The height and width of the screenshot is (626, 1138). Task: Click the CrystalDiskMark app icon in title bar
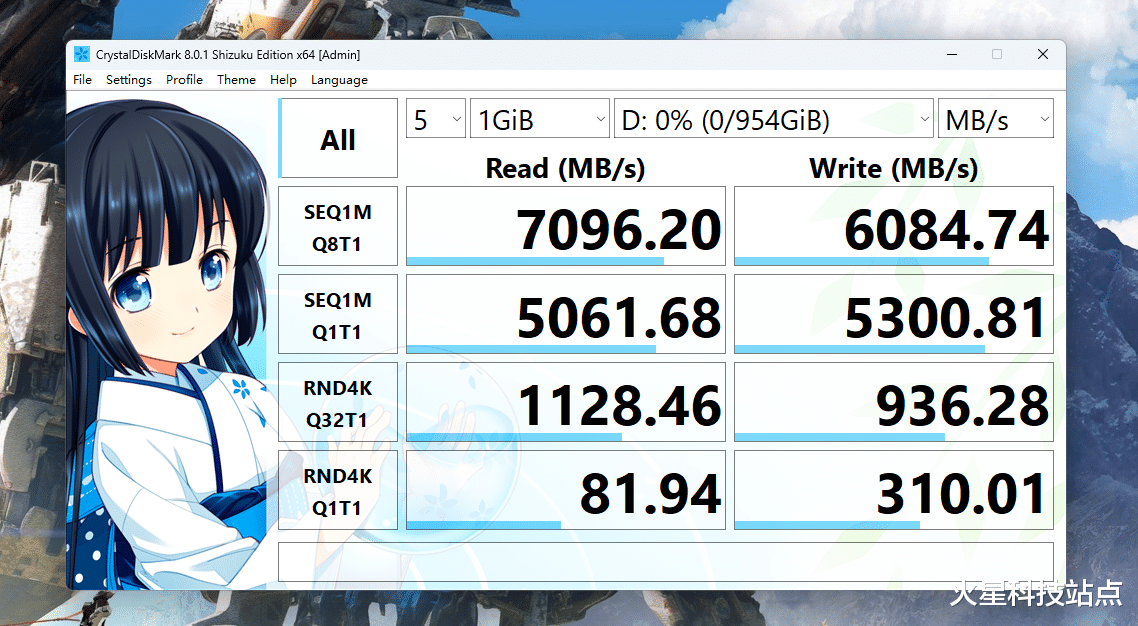tap(82, 54)
